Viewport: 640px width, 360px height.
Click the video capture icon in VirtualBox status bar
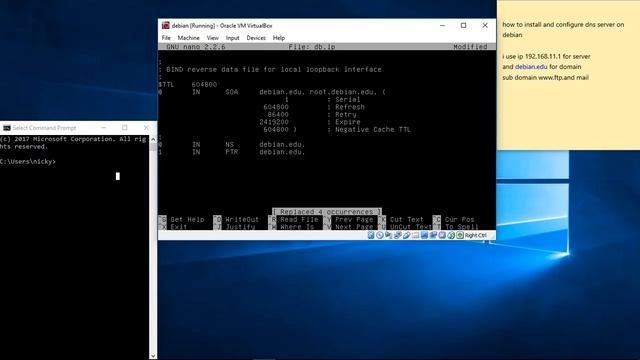tap(433, 235)
